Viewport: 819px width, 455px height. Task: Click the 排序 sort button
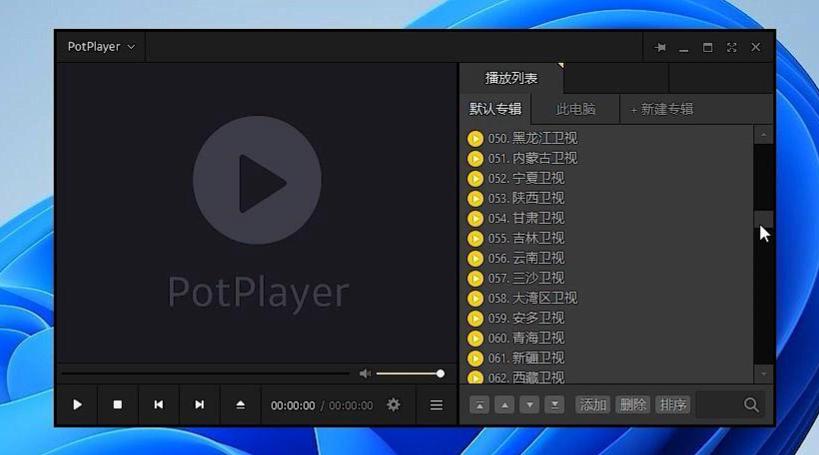673,405
